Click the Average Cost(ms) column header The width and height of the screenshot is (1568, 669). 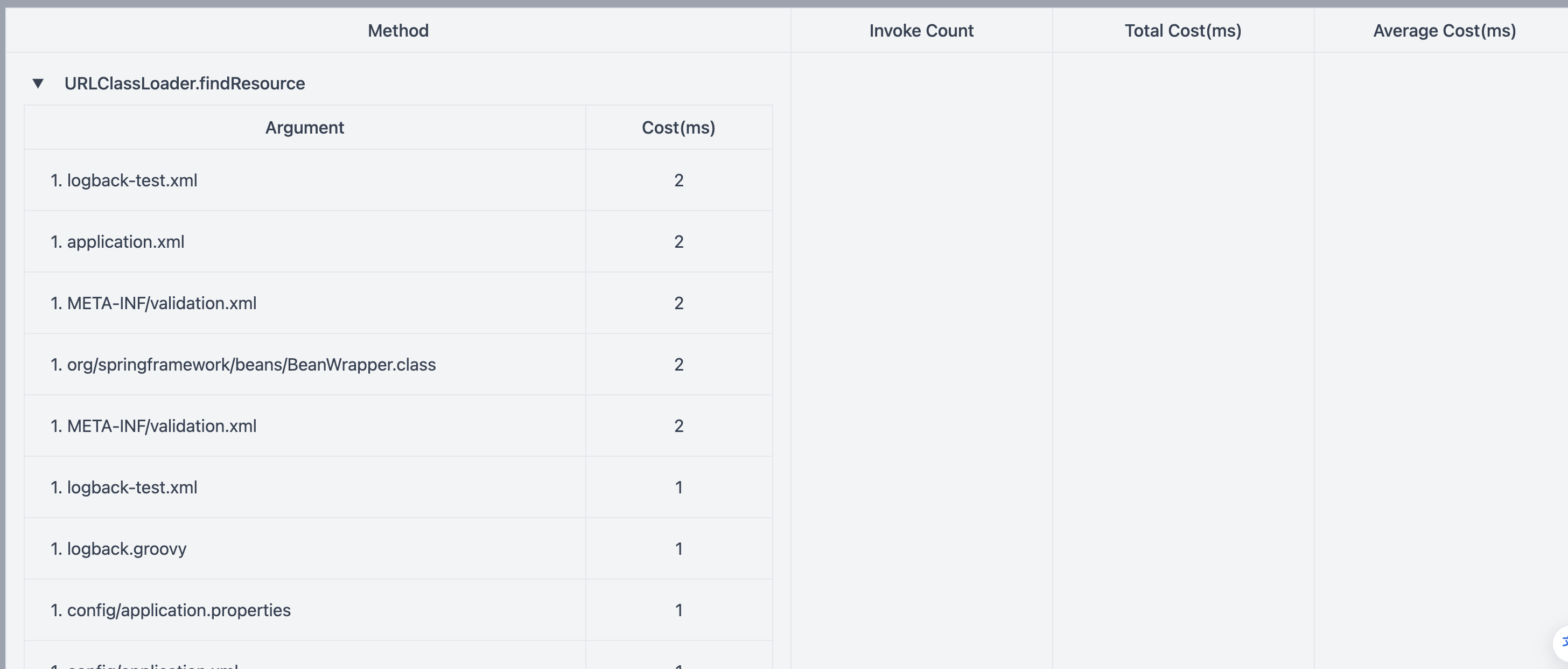[1444, 31]
